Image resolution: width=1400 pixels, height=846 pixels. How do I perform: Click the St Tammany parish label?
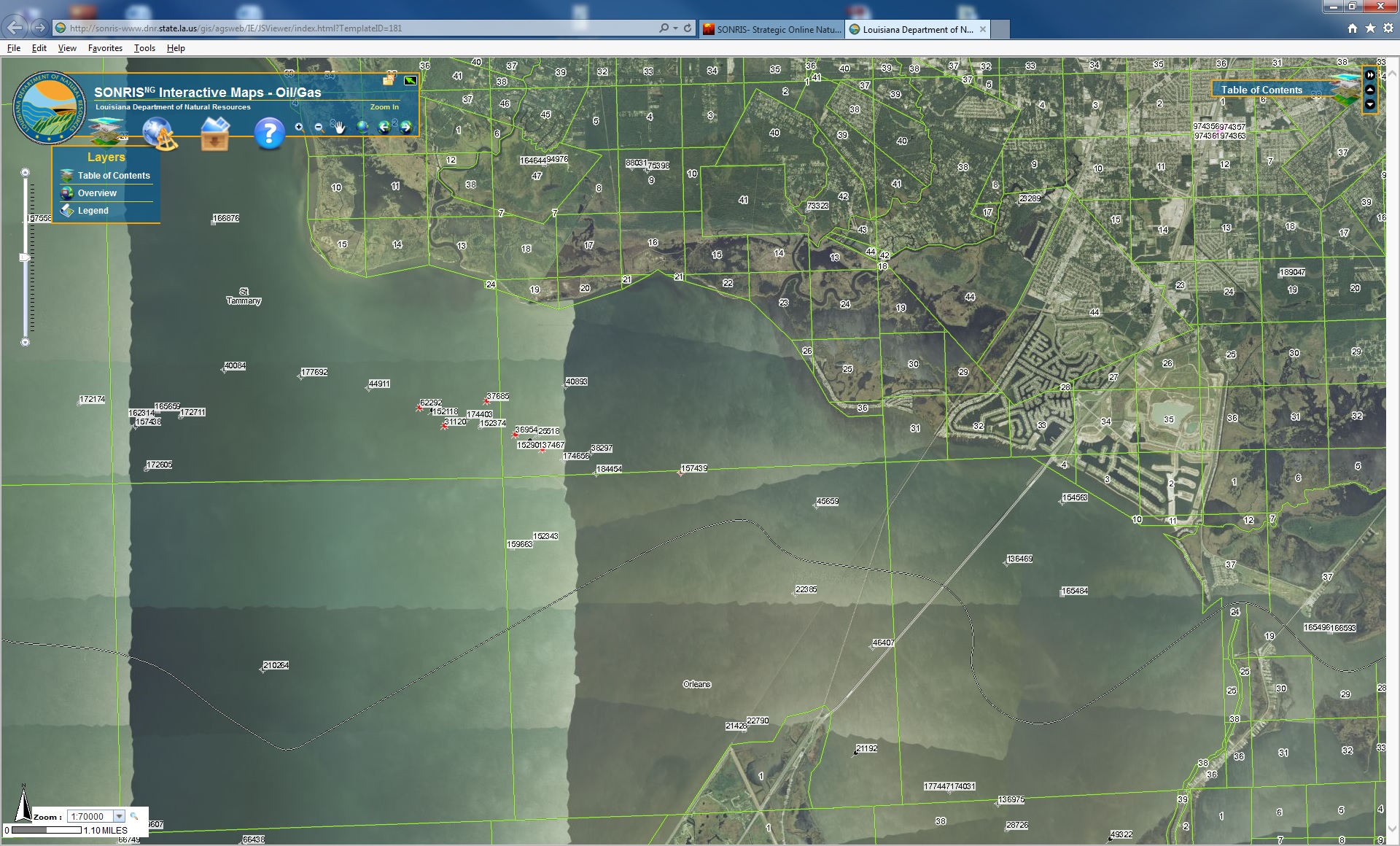(244, 296)
